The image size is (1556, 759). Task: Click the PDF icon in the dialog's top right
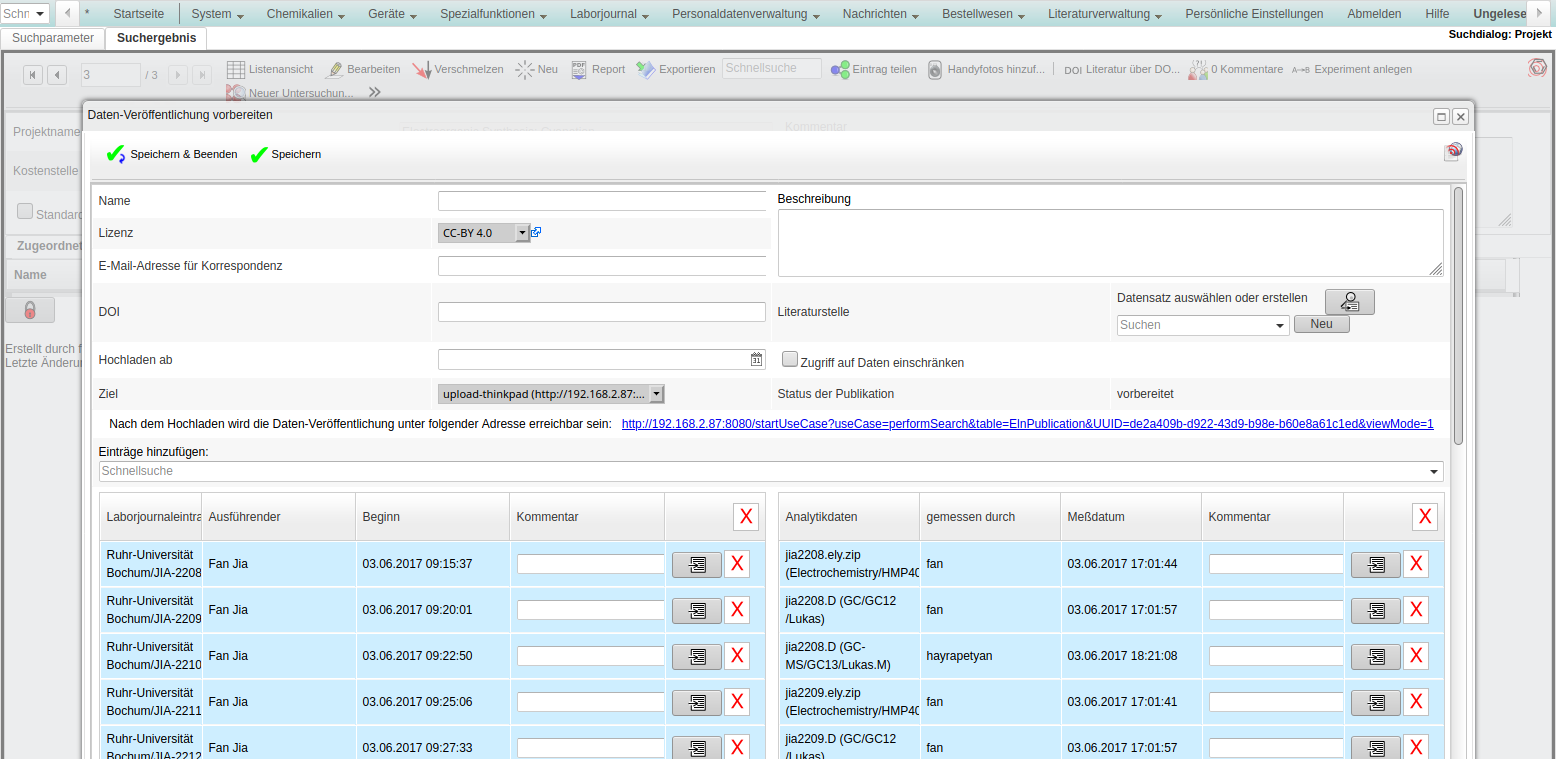pos(1452,152)
